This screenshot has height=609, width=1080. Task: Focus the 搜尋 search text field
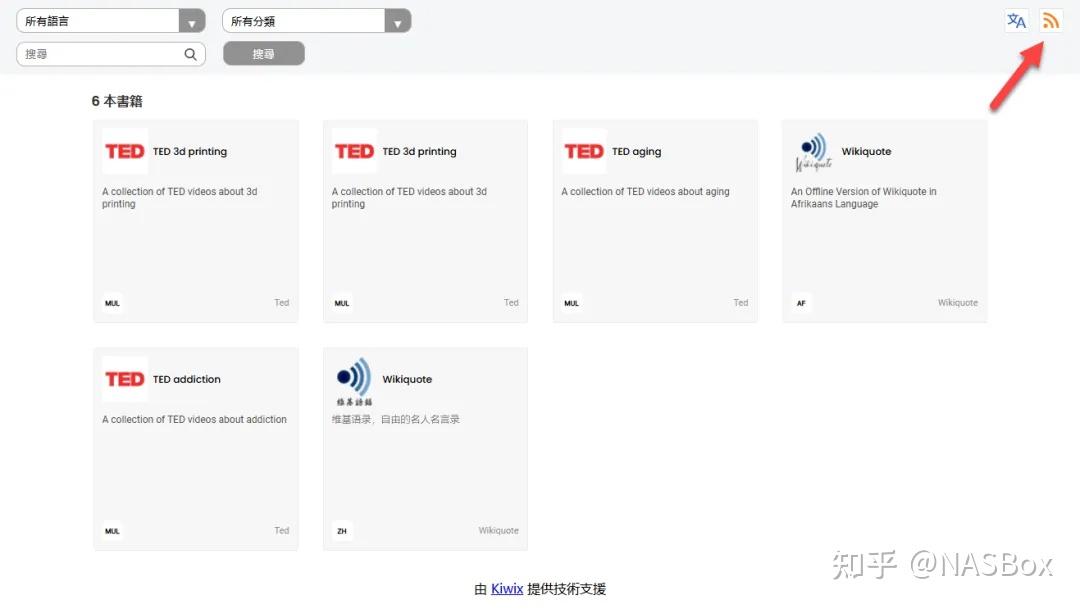pos(111,54)
